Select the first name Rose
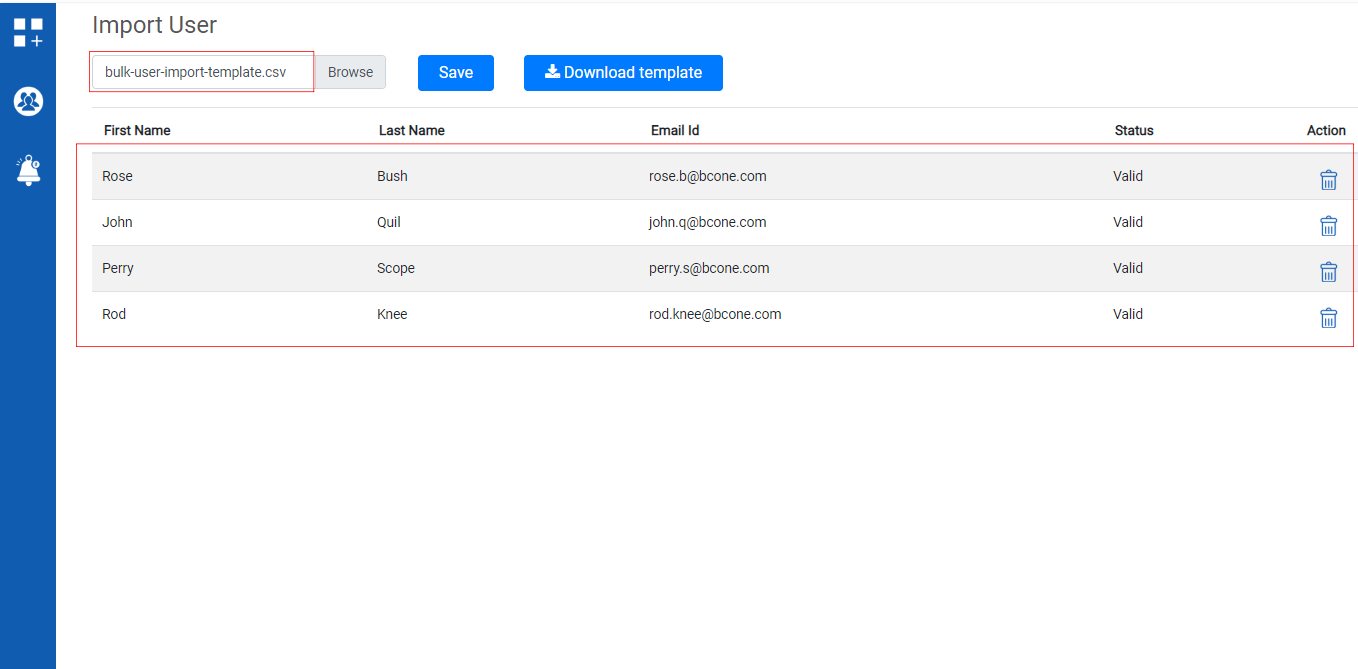 click(117, 176)
